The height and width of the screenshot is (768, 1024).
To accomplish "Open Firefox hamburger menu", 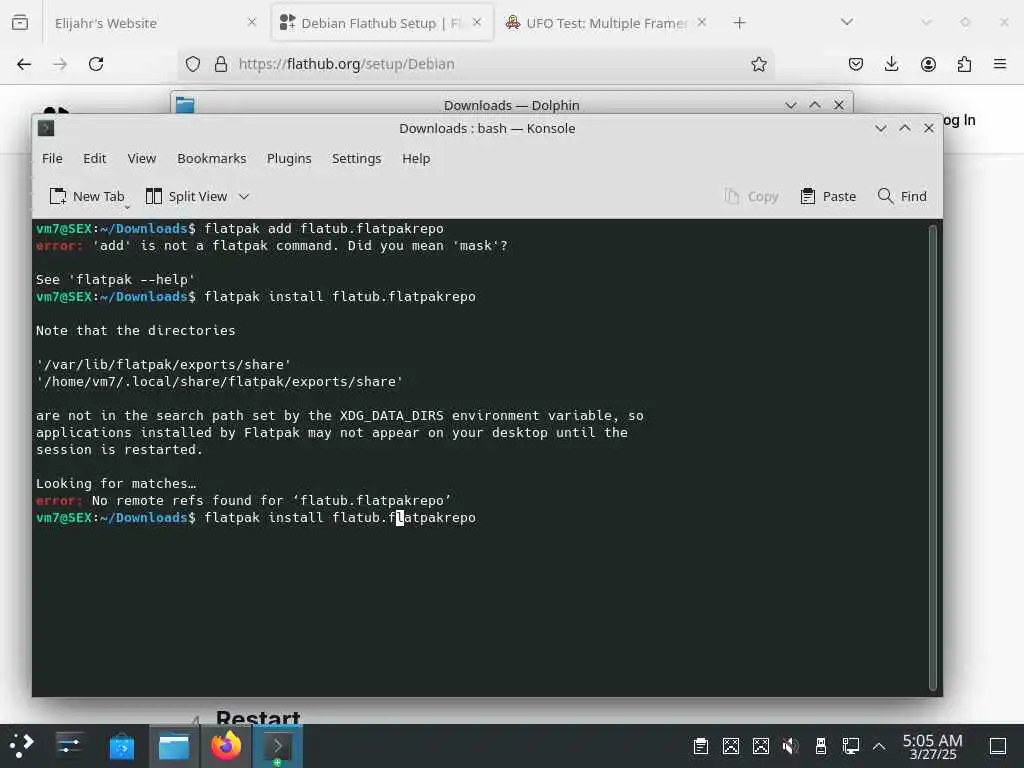I will point(1000,64).
